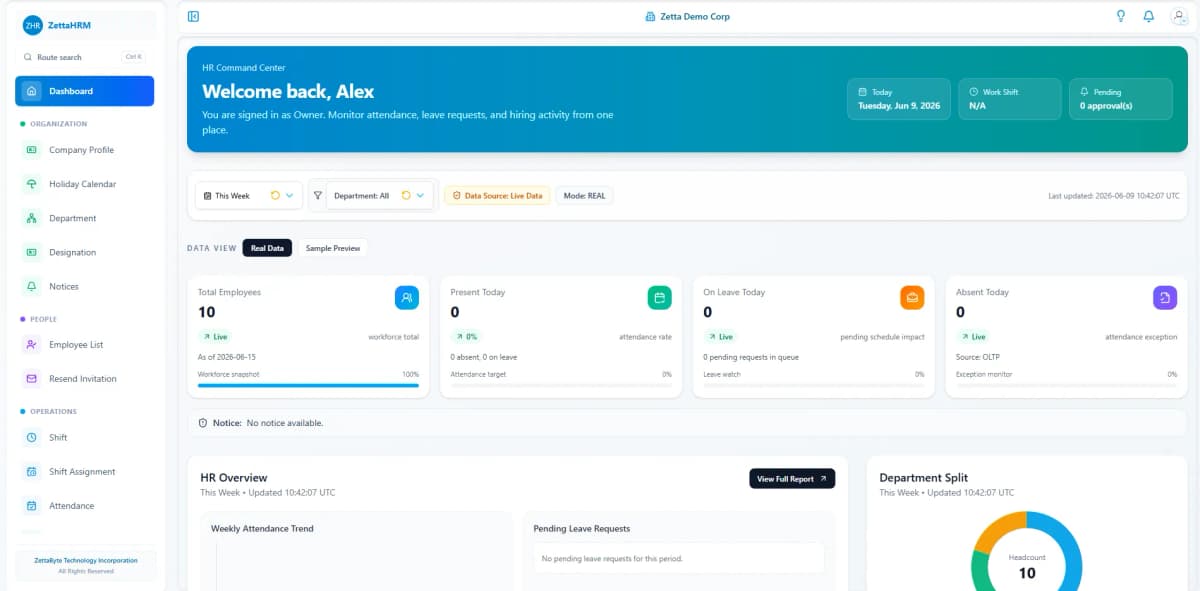Open the lightbulb tips icon

coord(1121,16)
